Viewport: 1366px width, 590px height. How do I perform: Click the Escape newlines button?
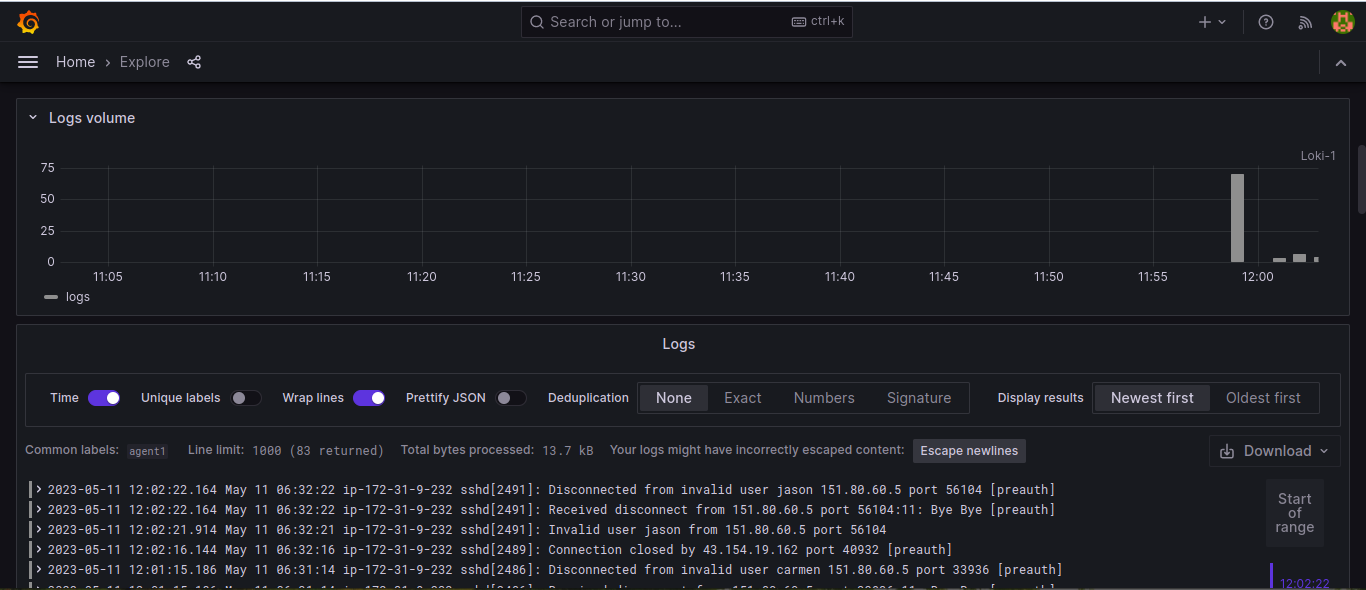pyautogui.click(x=969, y=451)
